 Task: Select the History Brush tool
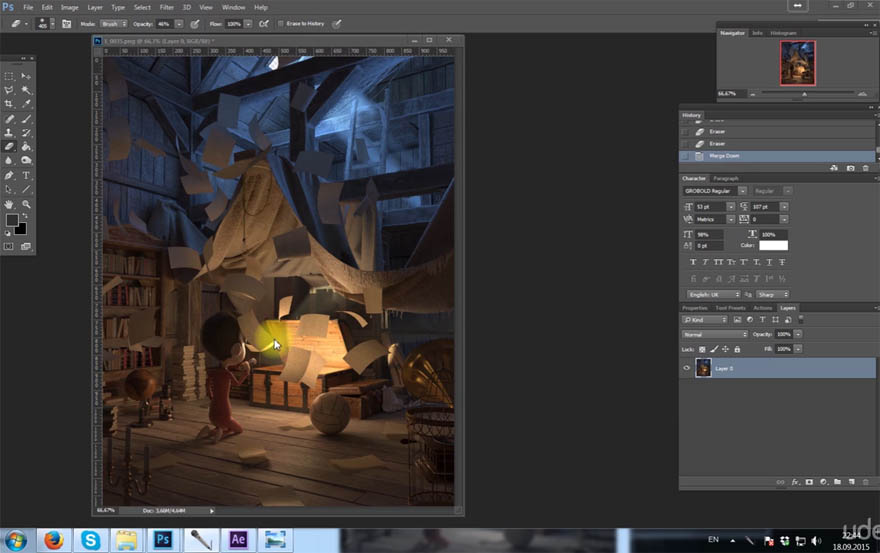(26, 132)
